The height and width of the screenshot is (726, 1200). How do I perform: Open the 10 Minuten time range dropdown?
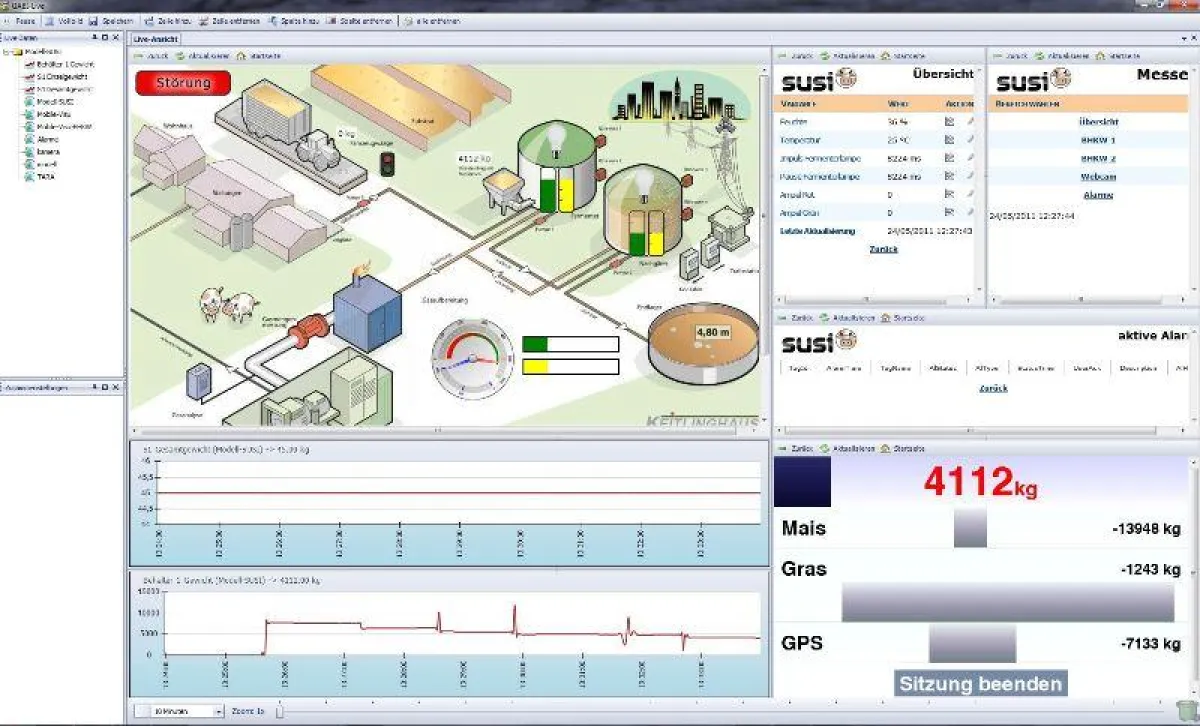click(x=218, y=711)
